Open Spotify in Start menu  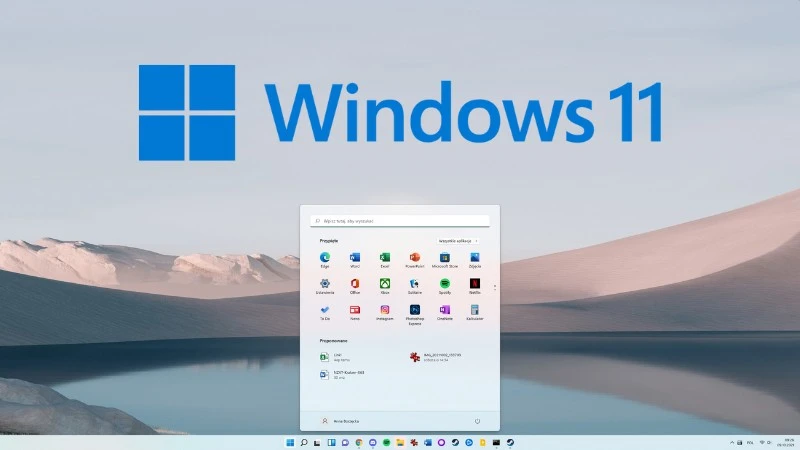pyautogui.click(x=444, y=286)
